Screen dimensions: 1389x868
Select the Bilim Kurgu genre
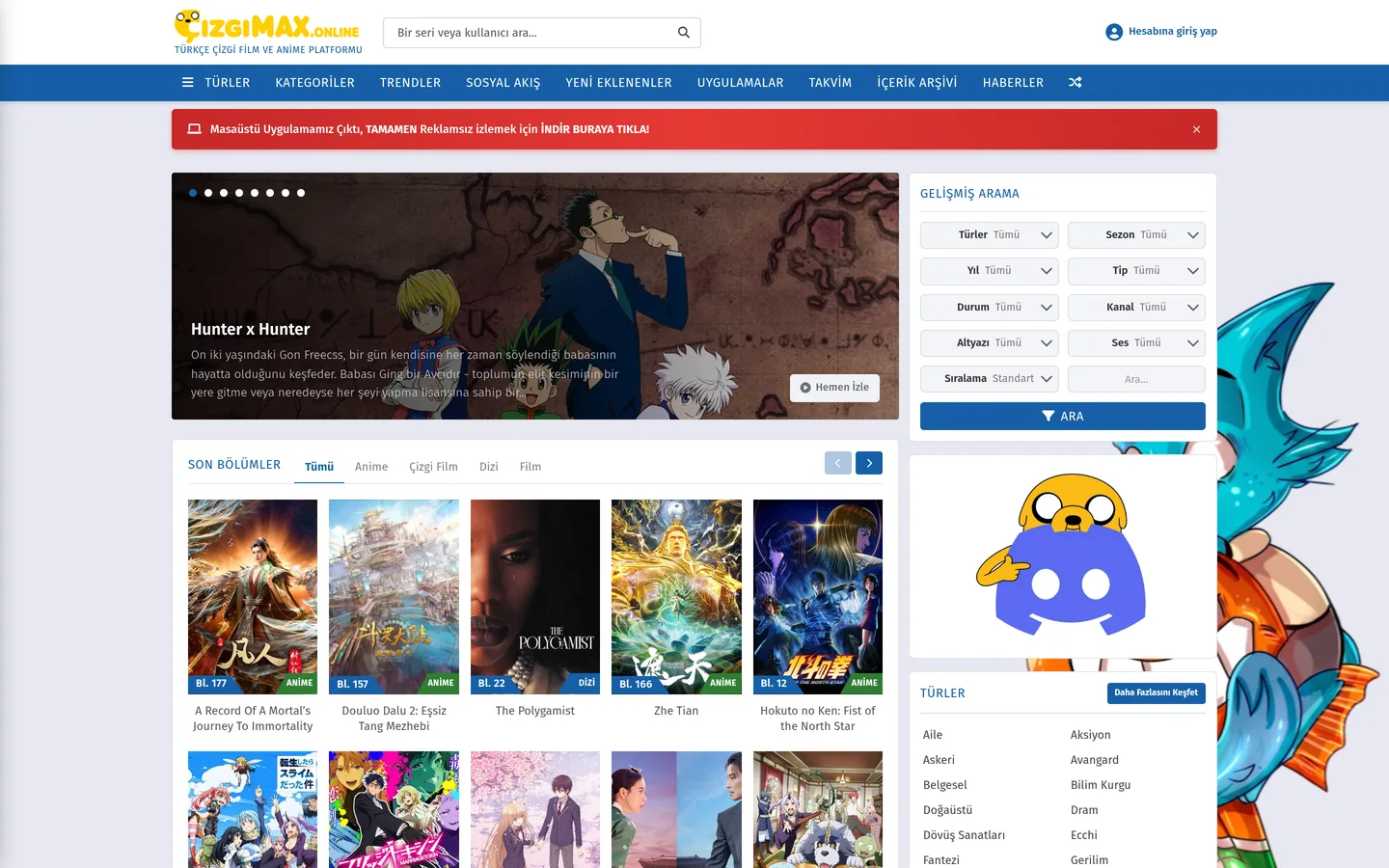pyautogui.click(x=1101, y=785)
